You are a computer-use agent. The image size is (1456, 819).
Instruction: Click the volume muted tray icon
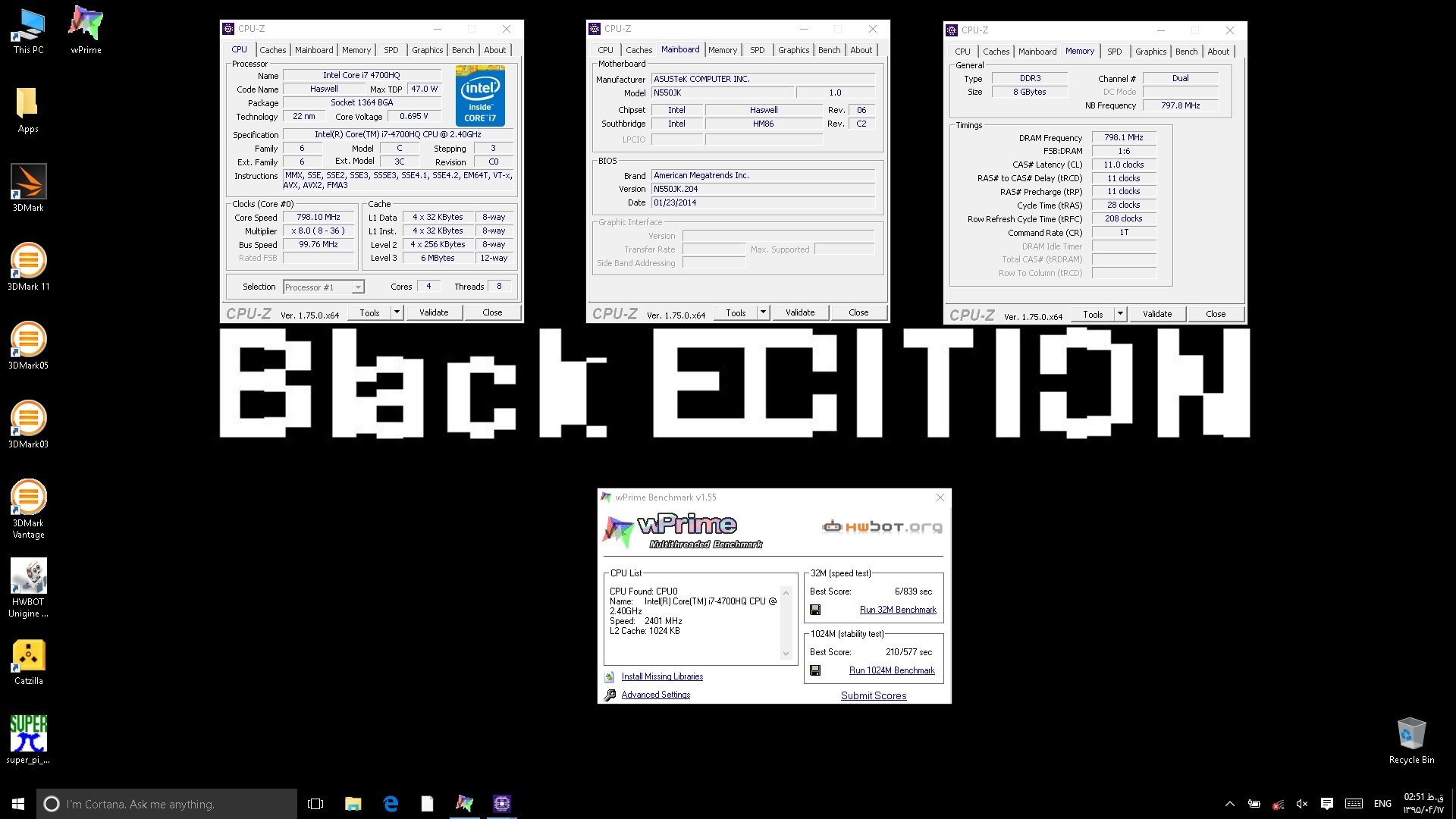coord(1302,804)
